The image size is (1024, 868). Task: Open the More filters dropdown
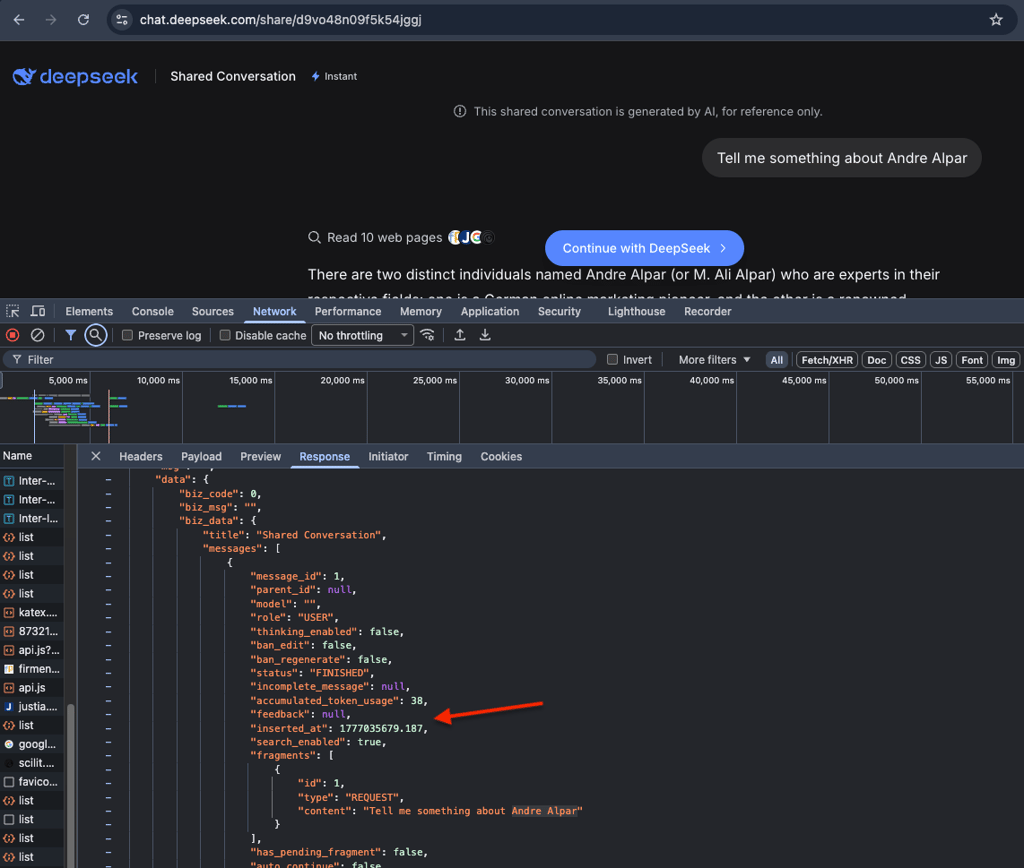[x=714, y=359]
